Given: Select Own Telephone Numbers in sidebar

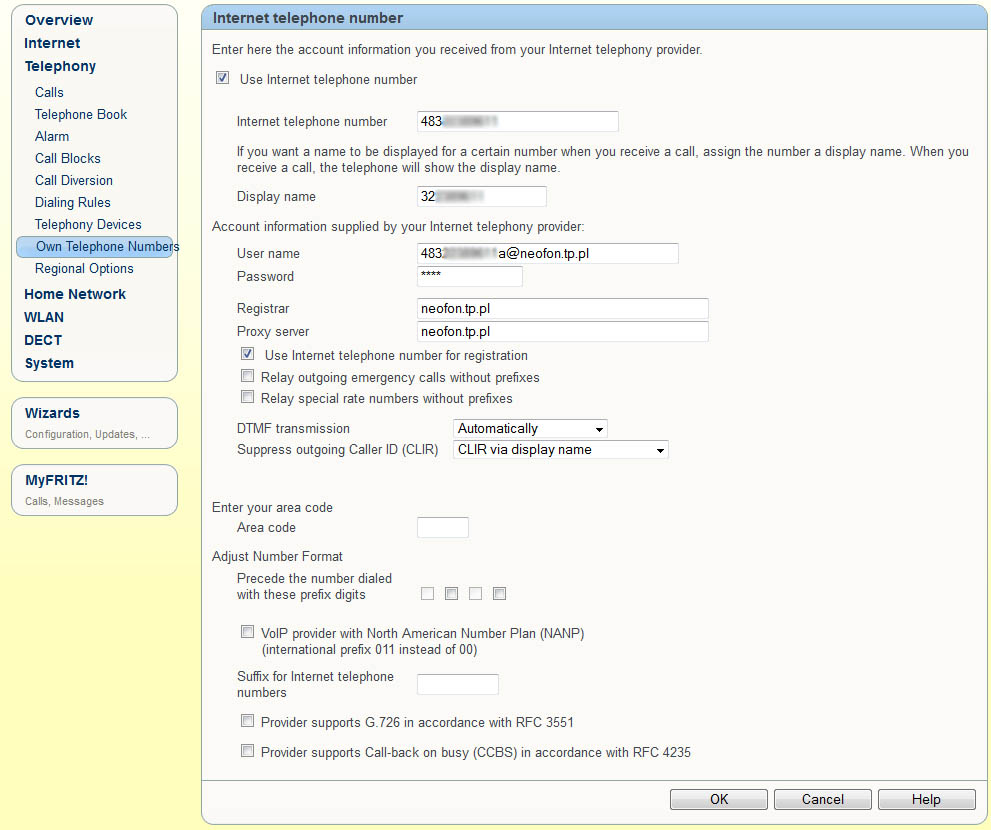Looking at the screenshot, I should click(95, 247).
